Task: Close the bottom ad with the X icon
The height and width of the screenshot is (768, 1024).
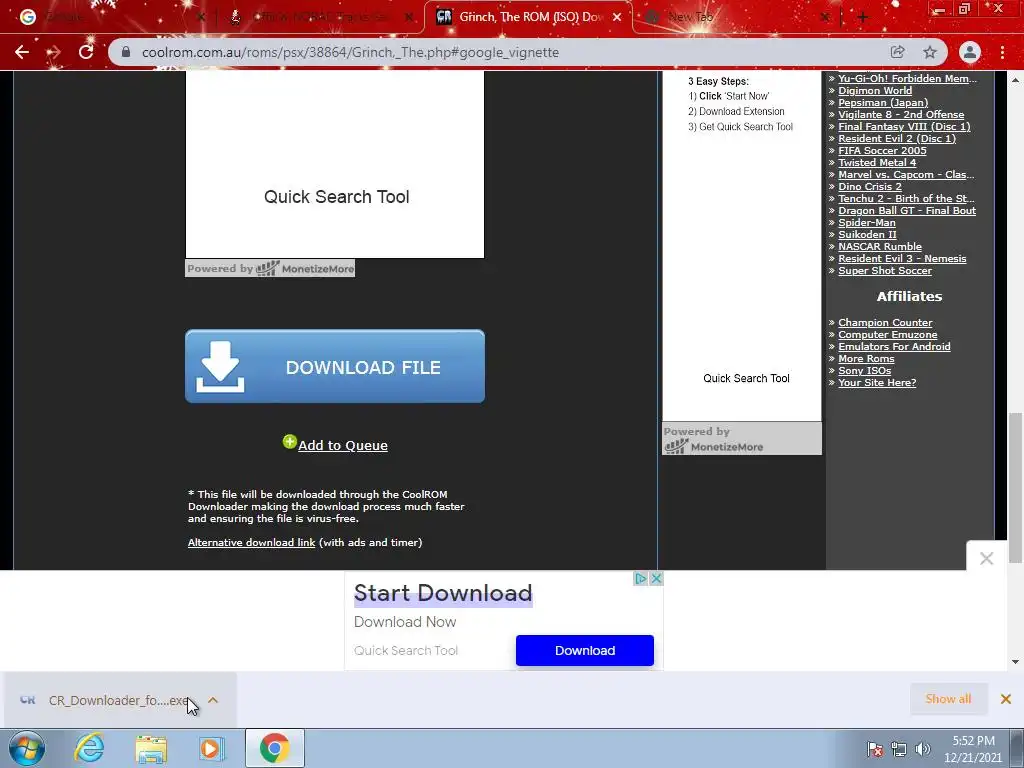Action: (x=657, y=579)
